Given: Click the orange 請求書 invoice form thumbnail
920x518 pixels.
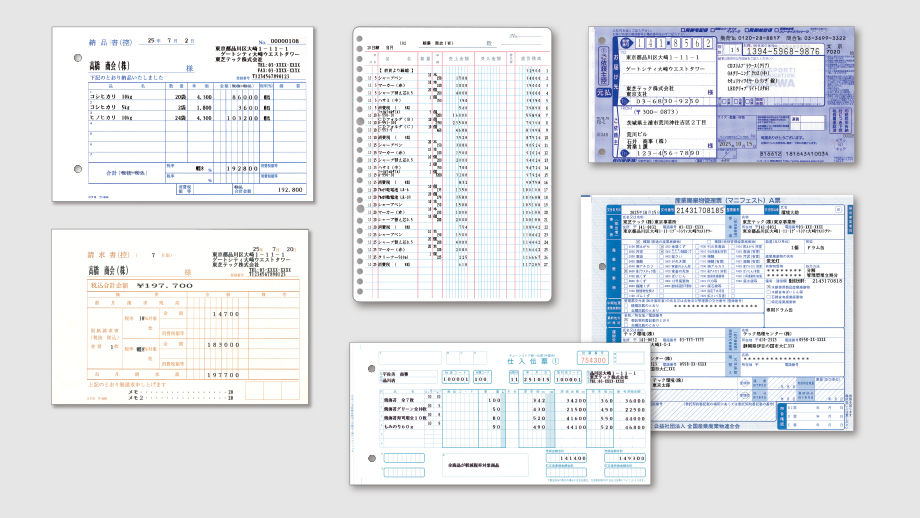Looking at the screenshot, I should tap(180, 316).
